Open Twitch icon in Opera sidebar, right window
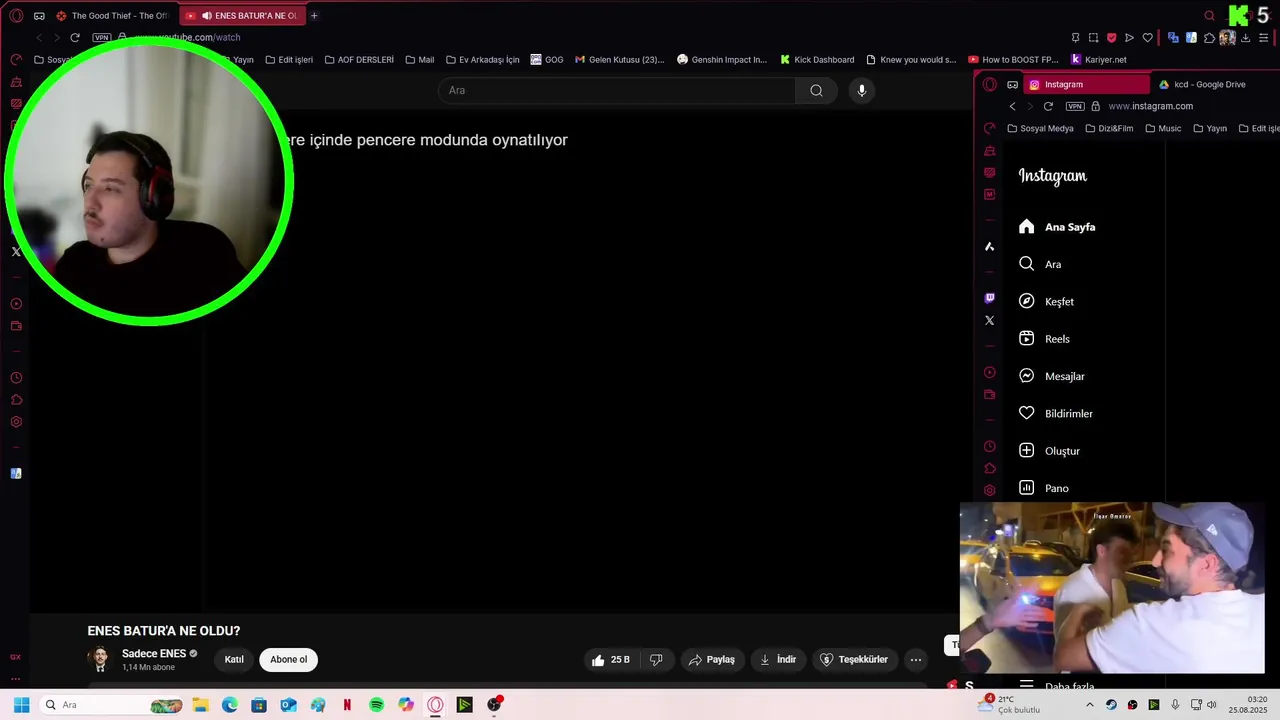Screen dimensions: 1280x720 pyautogui.click(x=990, y=298)
